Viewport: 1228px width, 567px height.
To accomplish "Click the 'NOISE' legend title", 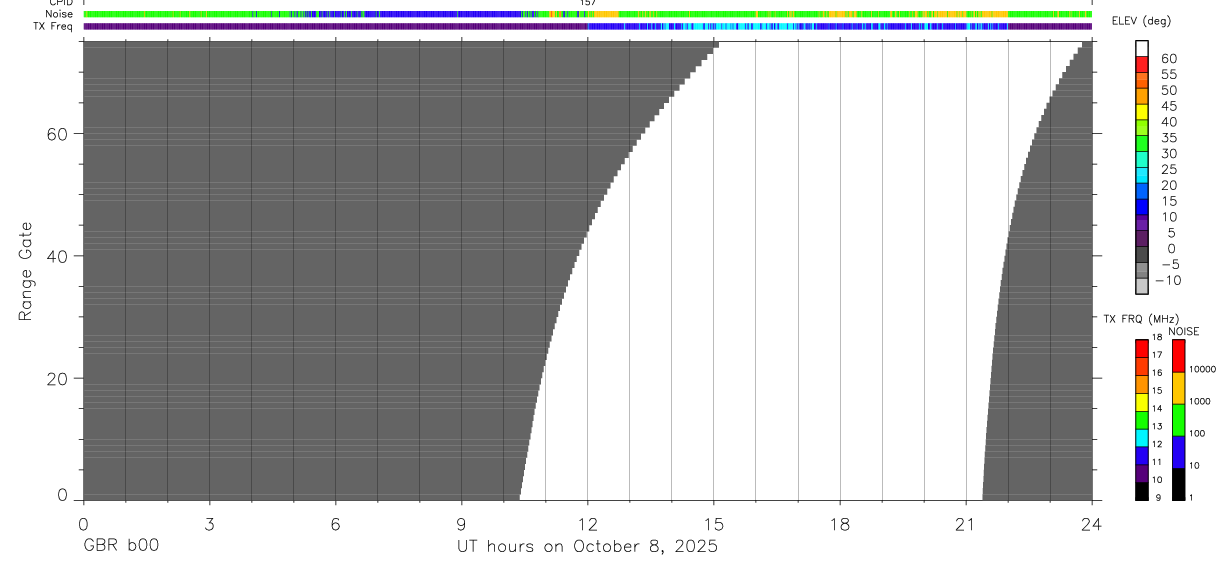I will (1184, 331).
